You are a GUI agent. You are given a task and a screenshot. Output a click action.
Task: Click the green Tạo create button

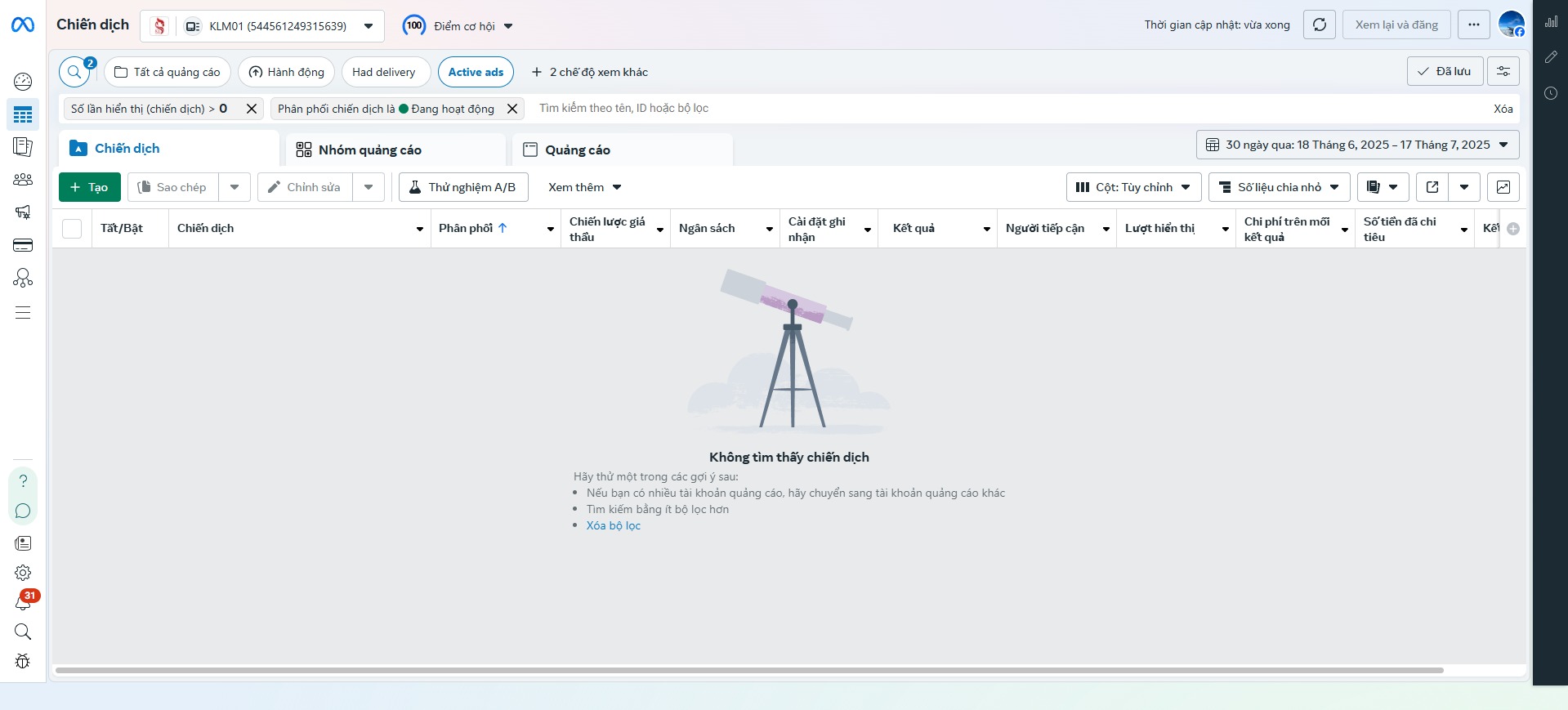[90, 187]
